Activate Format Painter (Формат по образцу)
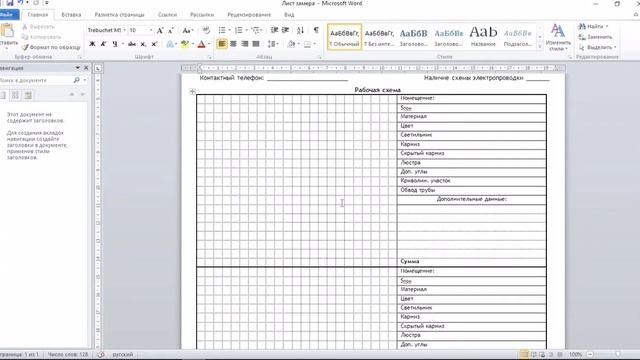This screenshot has height=360, width=640. click(51, 47)
